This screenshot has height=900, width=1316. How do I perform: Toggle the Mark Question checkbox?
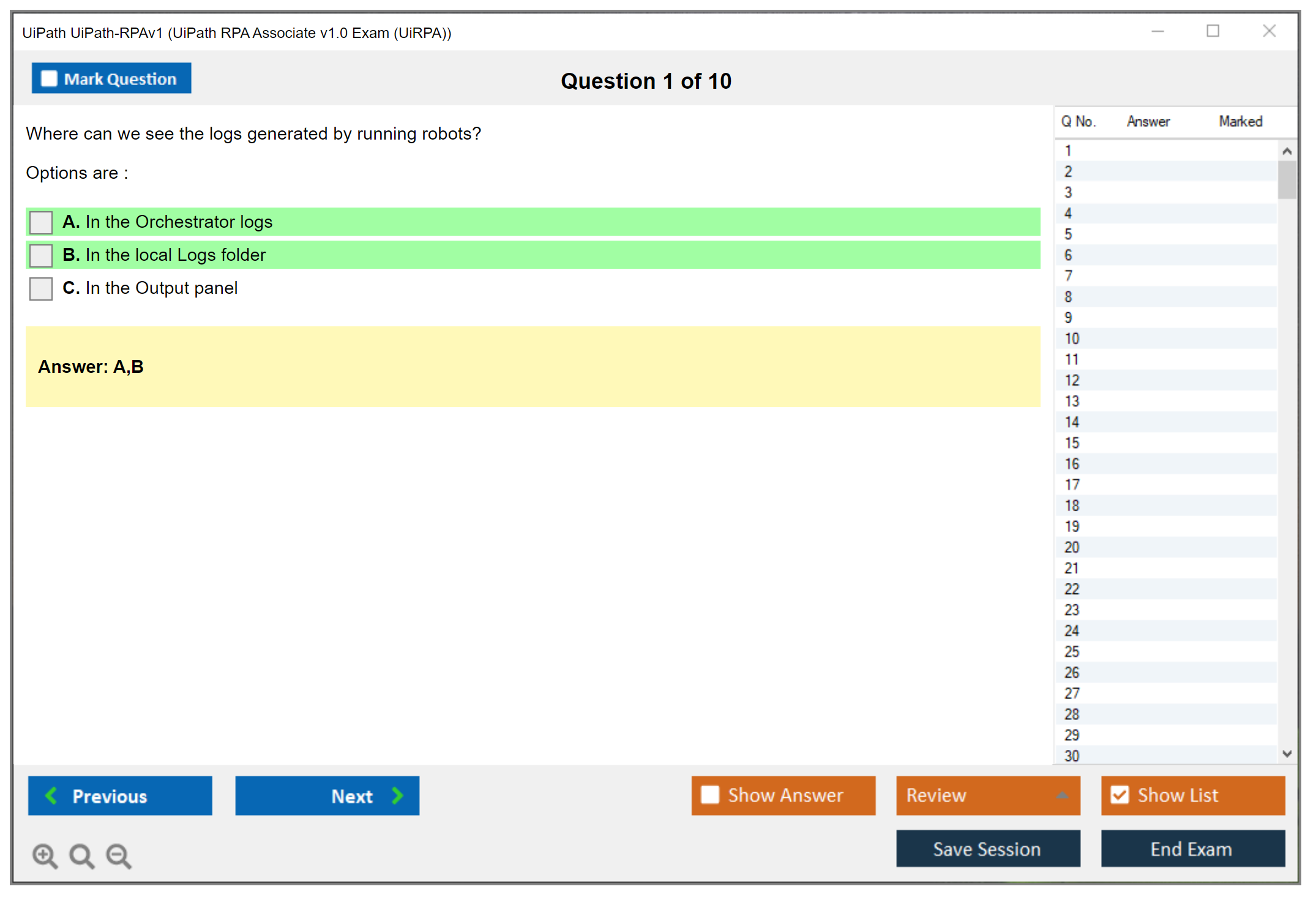tap(49, 78)
